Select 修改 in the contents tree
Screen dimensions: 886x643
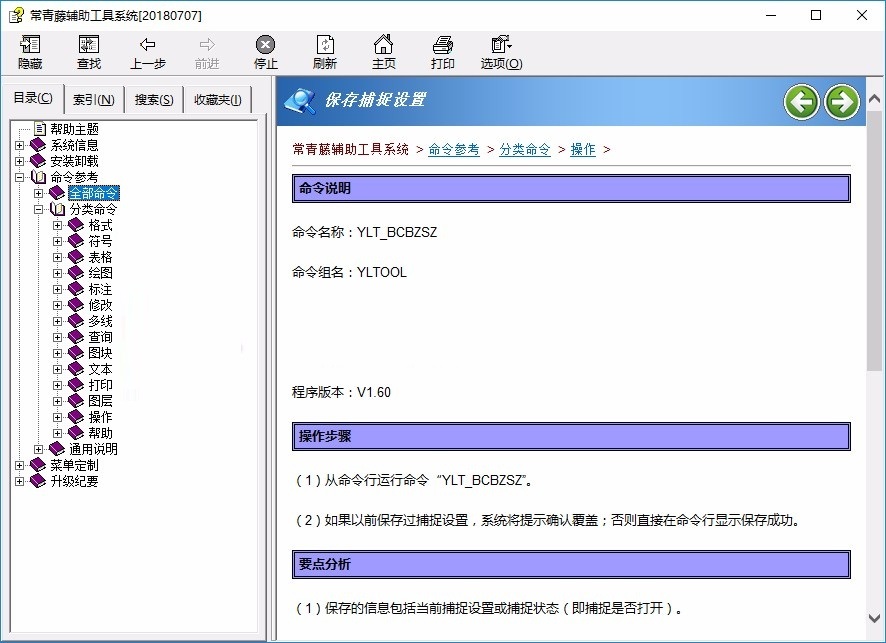point(101,305)
